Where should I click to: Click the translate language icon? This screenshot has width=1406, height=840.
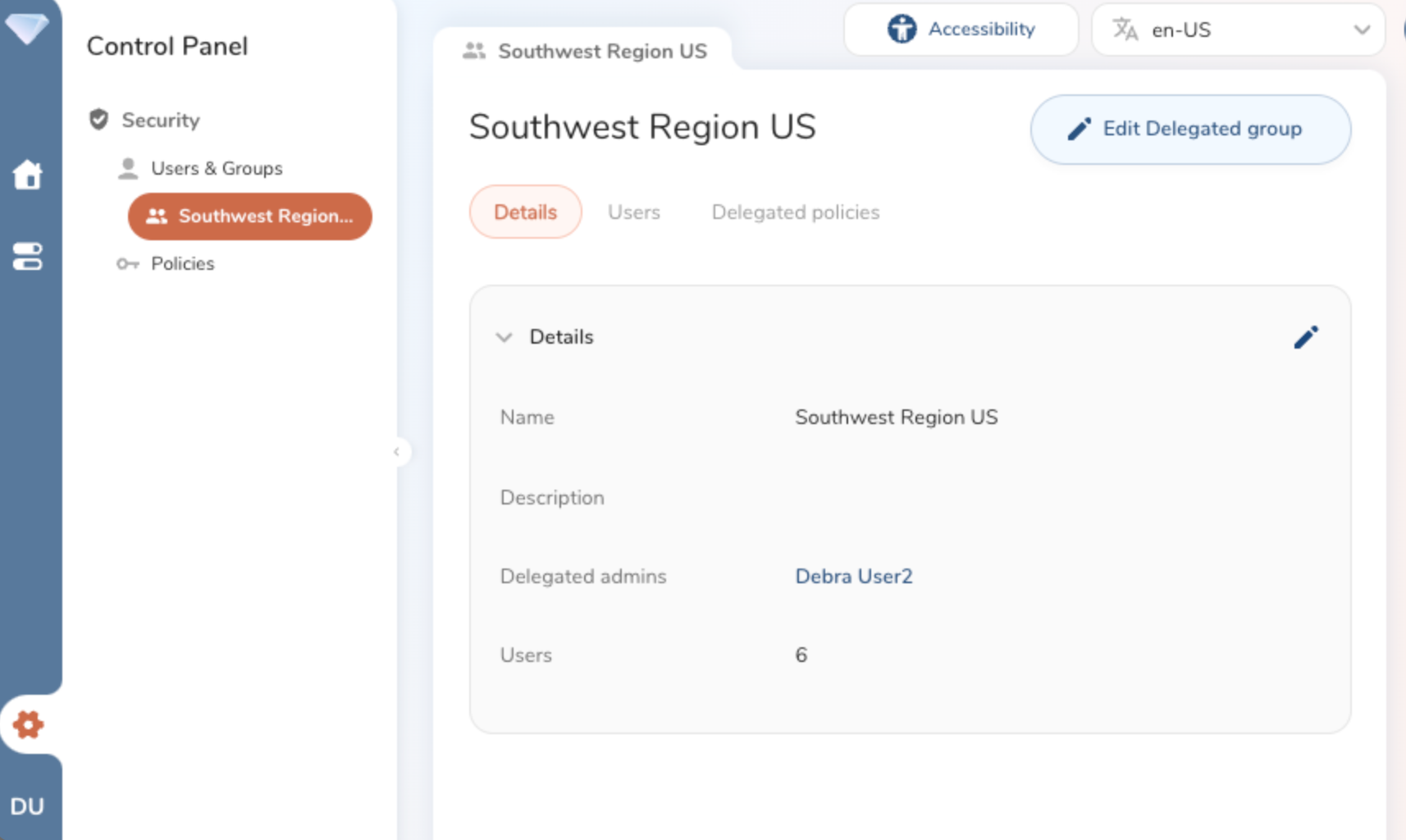(1125, 30)
